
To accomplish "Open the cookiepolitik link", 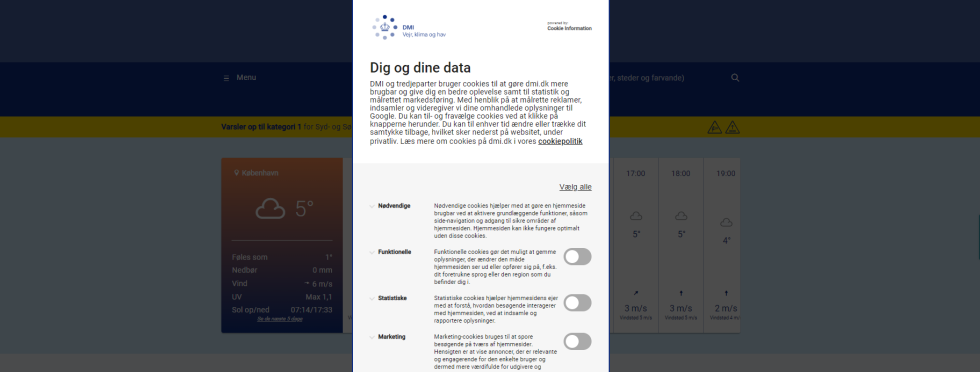I will [560, 141].
